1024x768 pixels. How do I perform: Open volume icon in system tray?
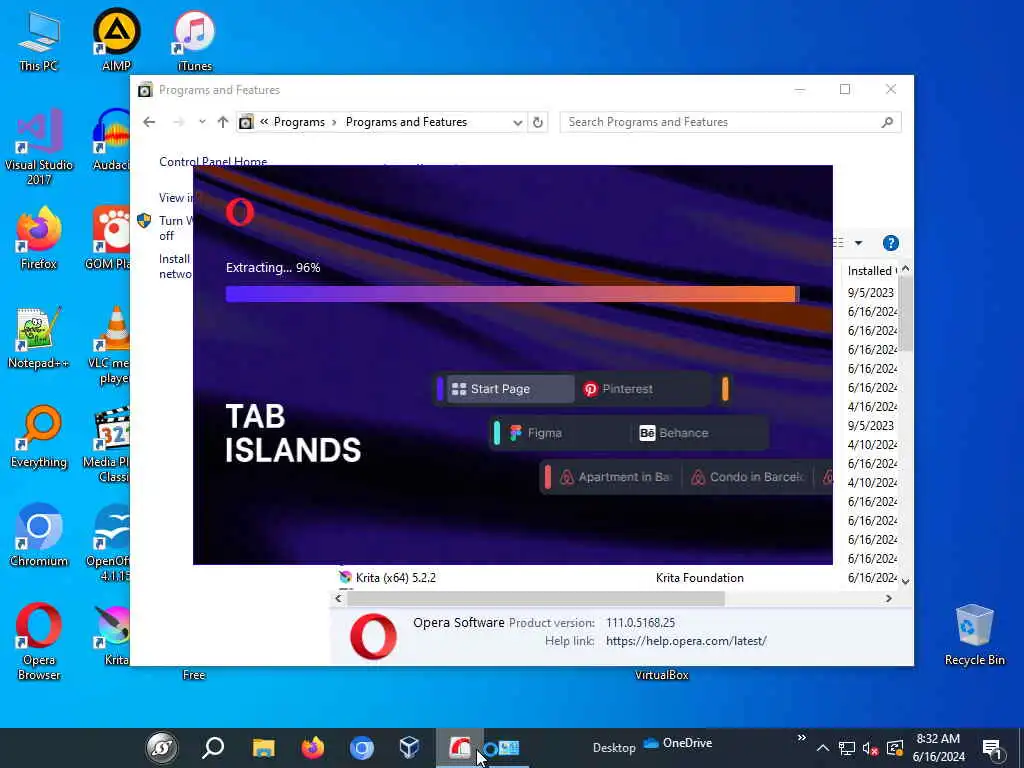click(870, 748)
